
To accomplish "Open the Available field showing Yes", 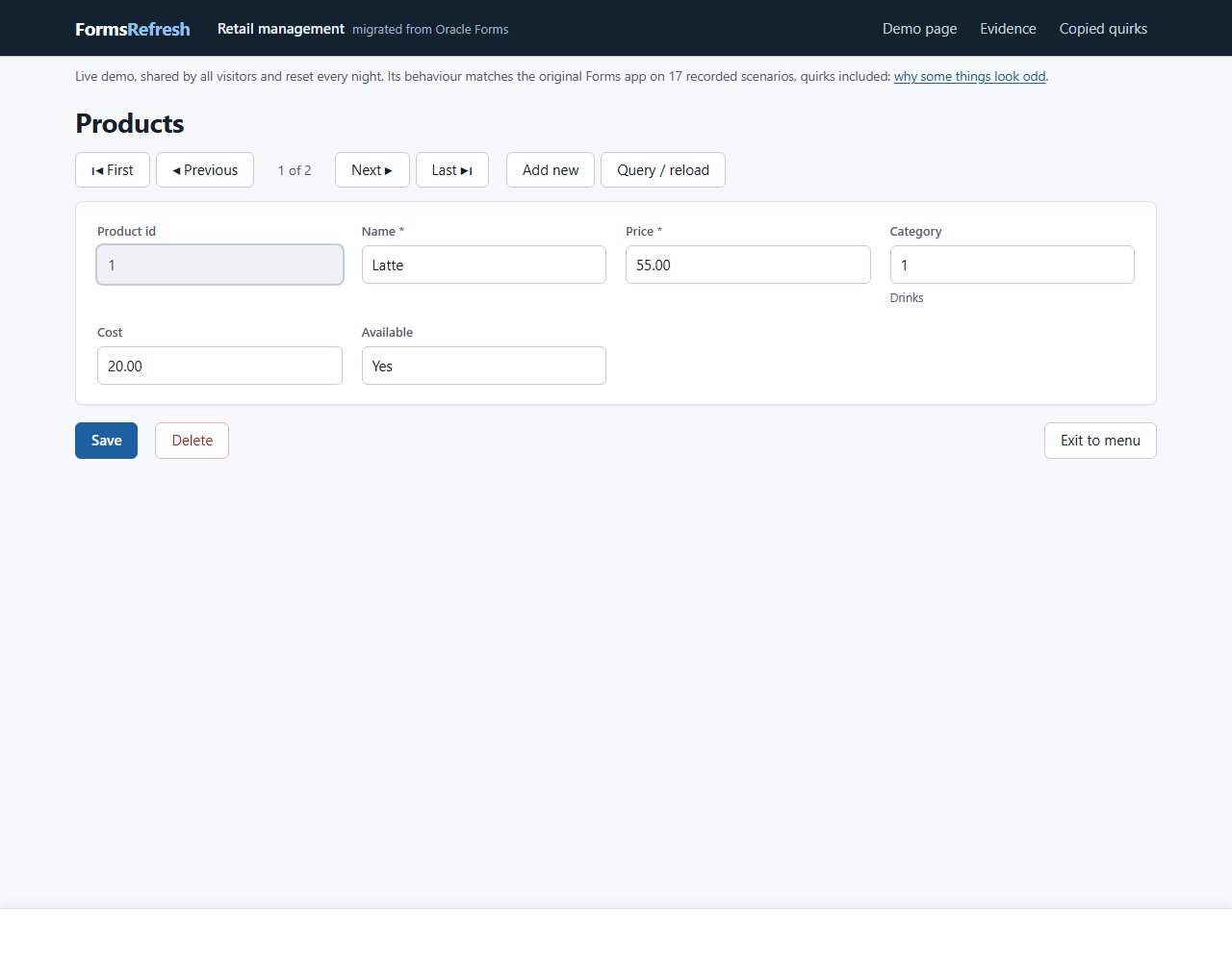I will click(484, 366).
